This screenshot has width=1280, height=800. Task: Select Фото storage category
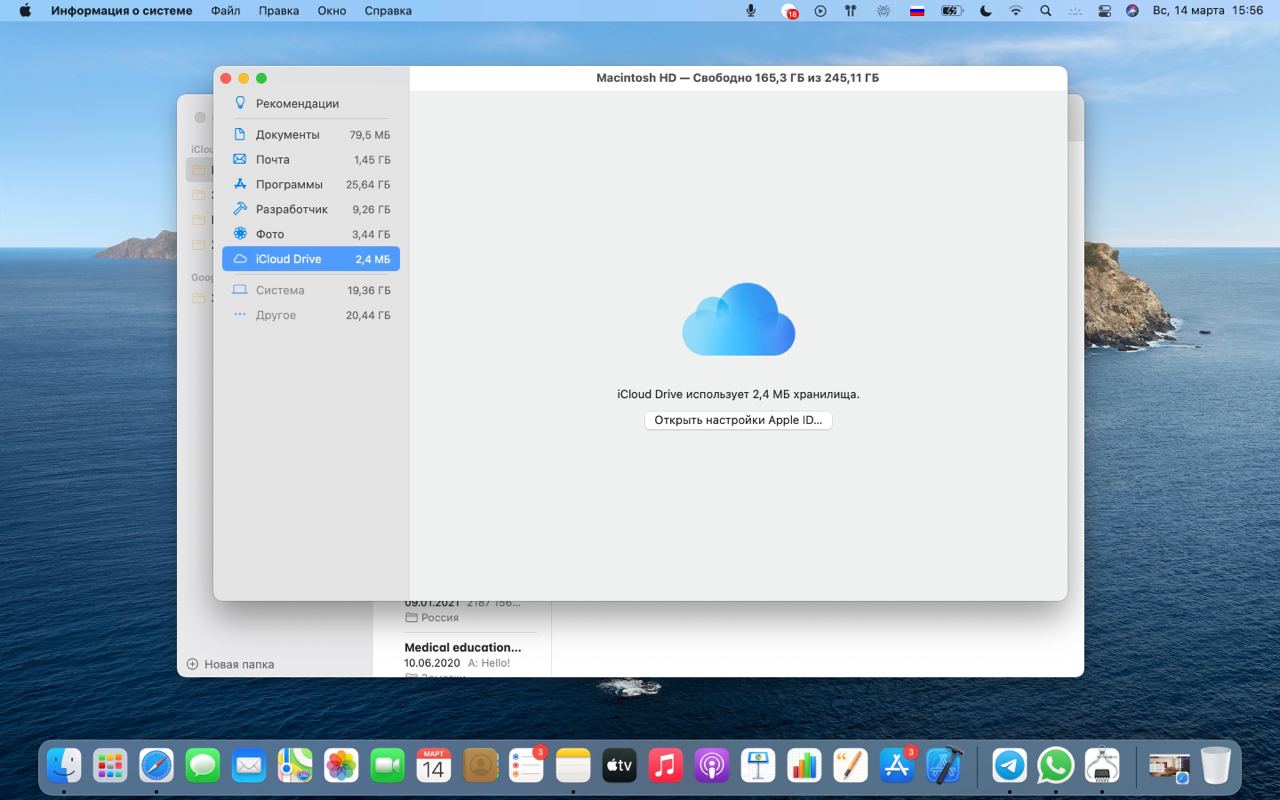(x=310, y=234)
